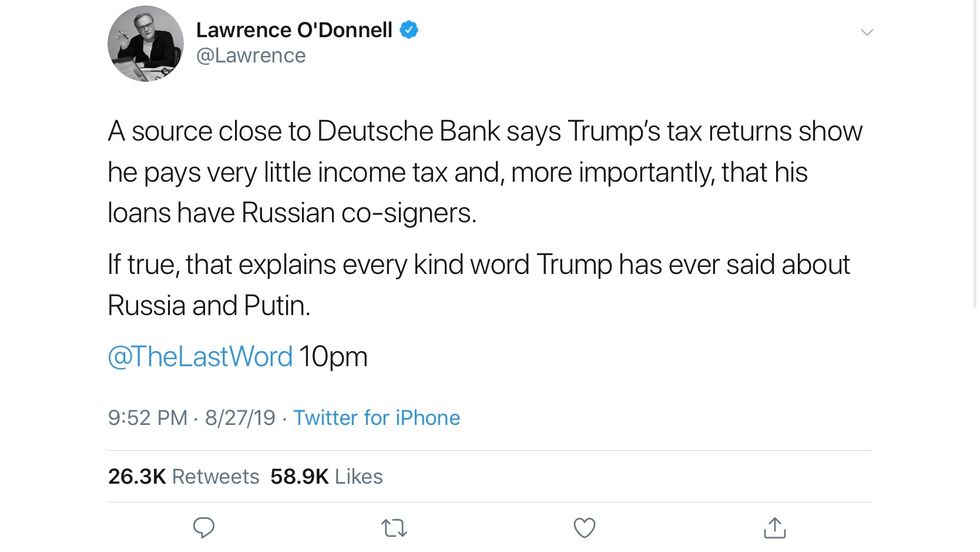Click the 9:52 PM timestamp
Viewport: 980px width, 552px height.
pos(147,418)
